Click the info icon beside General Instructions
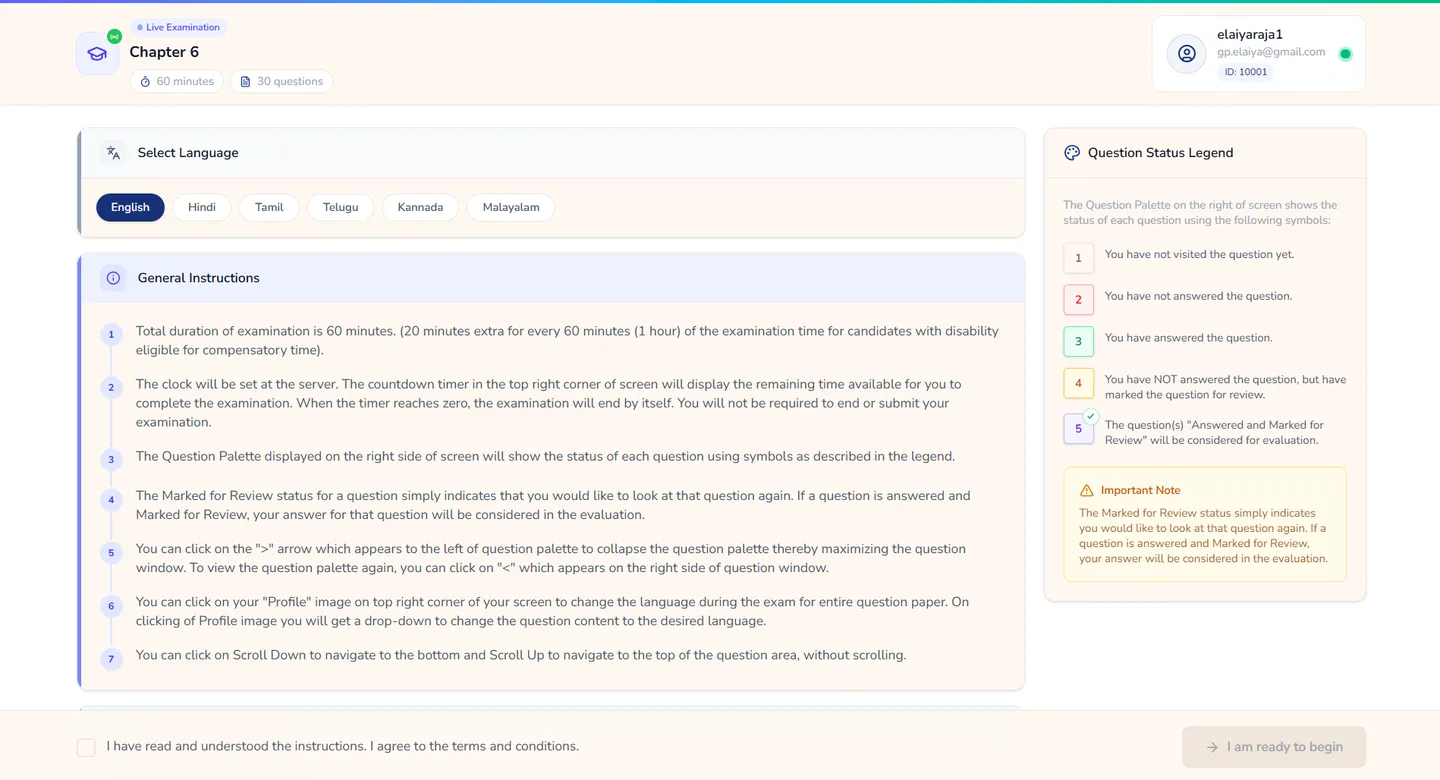This screenshot has height=780, width=1440. tap(113, 278)
